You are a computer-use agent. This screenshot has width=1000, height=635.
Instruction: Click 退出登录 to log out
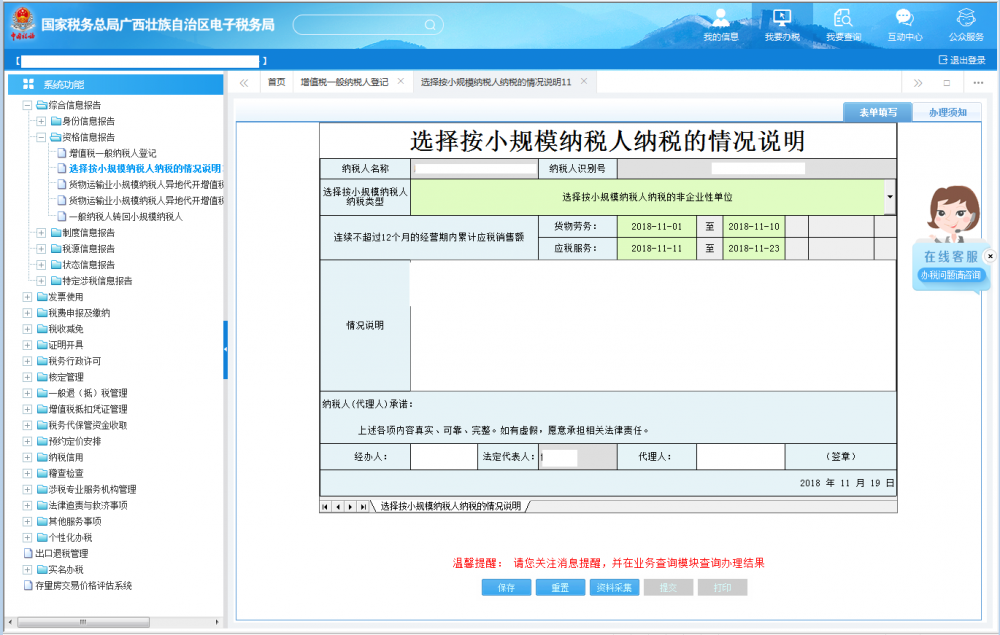(962, 60)
